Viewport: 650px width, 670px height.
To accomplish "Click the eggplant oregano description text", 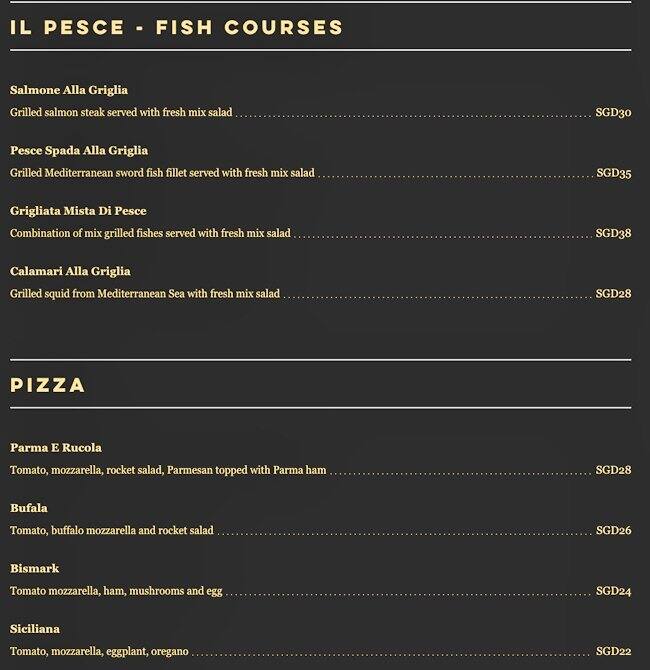I will [x=99, y=651].
